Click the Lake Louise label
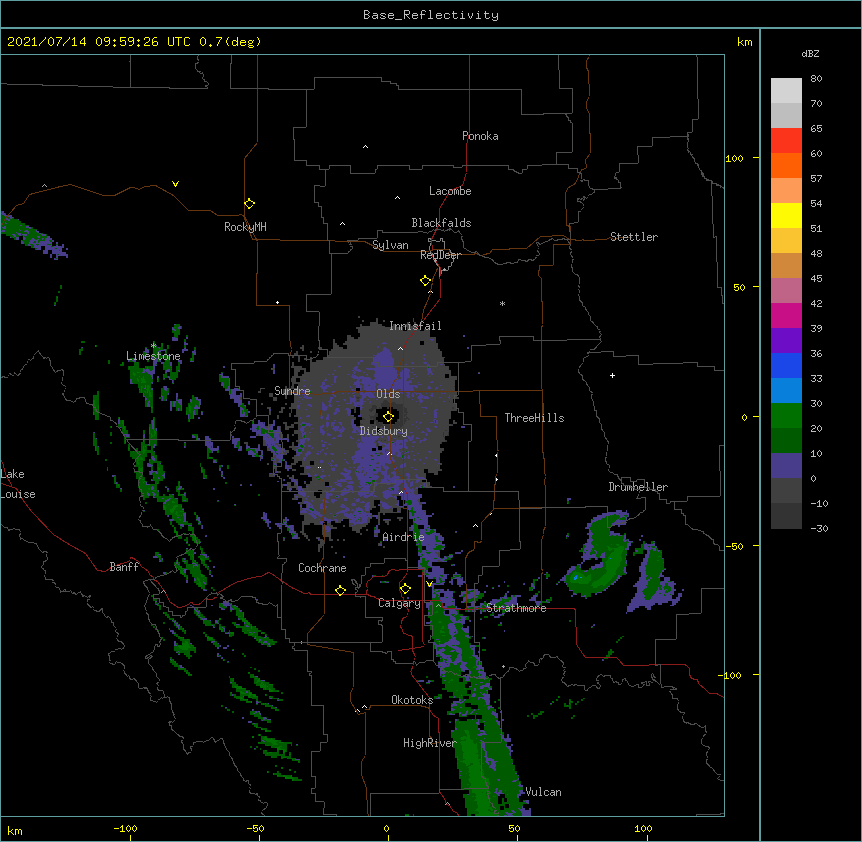 (x=18, y=484)
